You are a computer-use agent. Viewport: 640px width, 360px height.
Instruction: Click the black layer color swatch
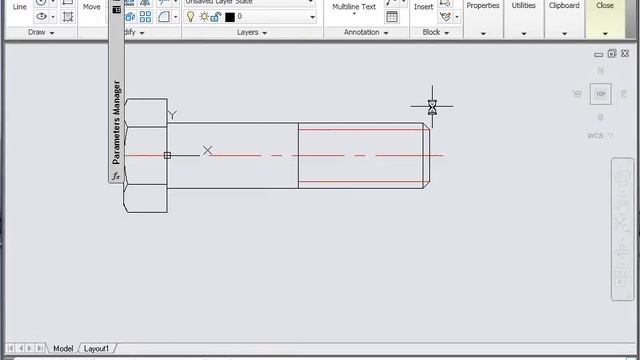click(230, 17)
